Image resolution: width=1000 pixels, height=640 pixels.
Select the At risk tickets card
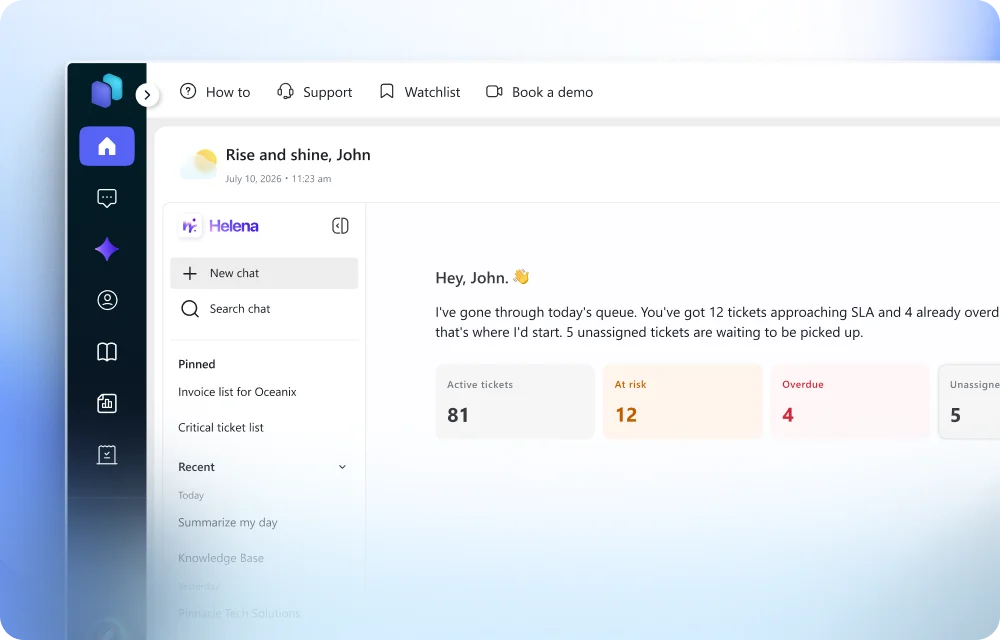[x=682, y=402]
